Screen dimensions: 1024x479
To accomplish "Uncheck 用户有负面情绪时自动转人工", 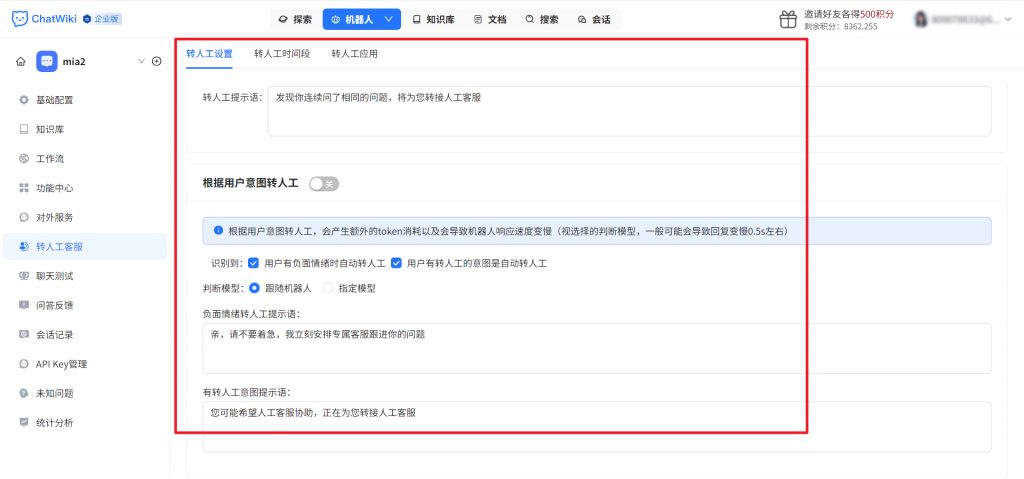I will [x=254, y=263].
